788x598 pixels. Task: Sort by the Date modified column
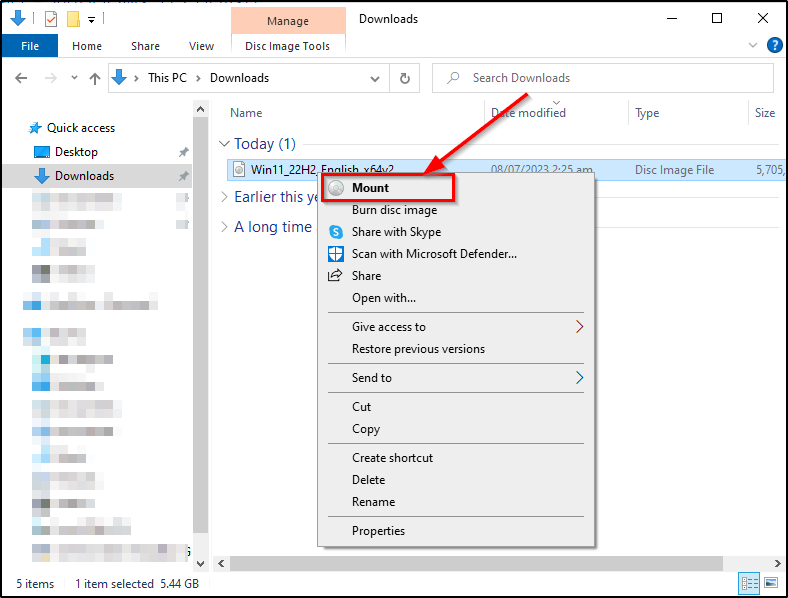(x=528, y=113)
